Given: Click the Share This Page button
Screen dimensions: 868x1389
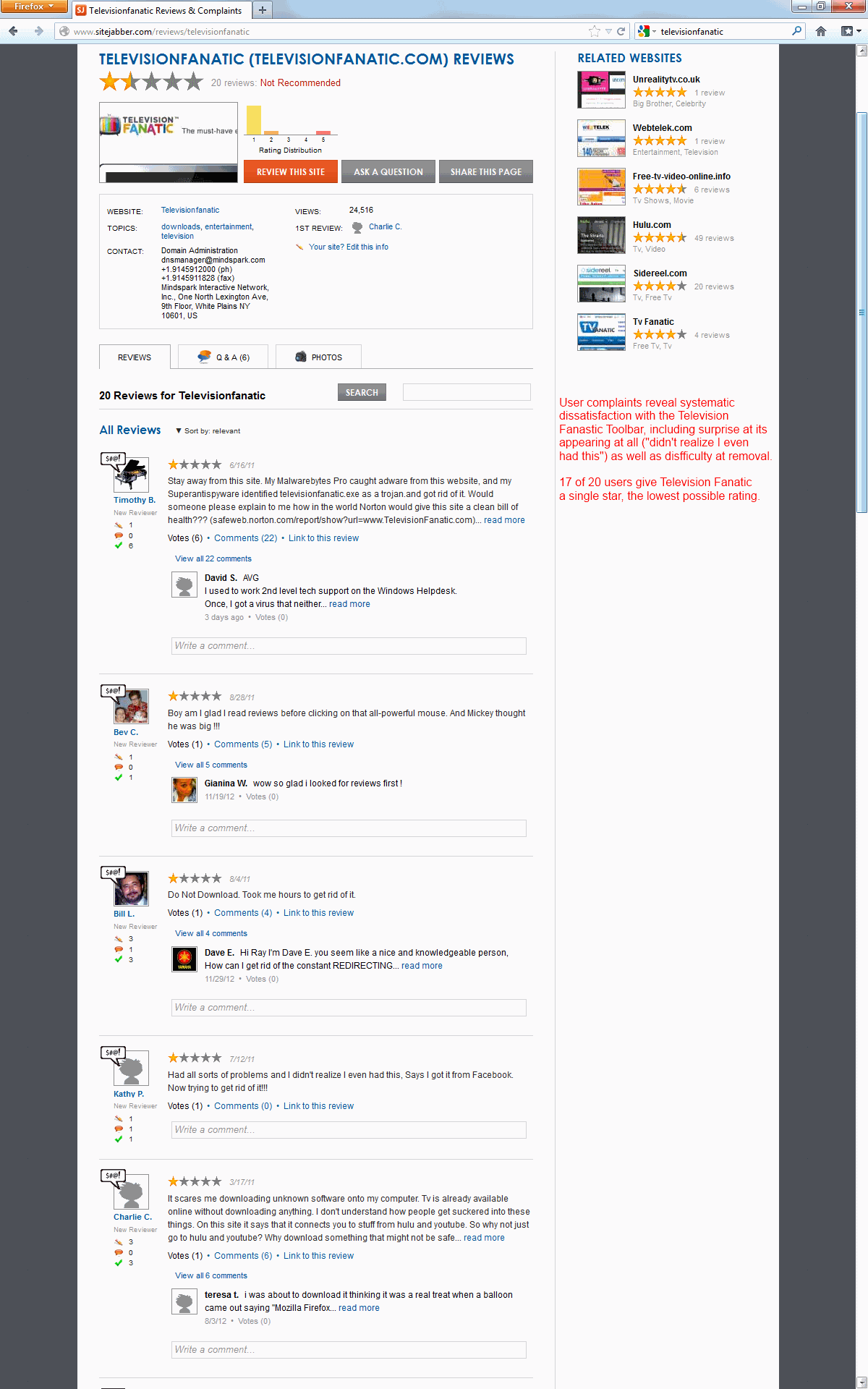Looking at the screenshot, I should 486,171.
